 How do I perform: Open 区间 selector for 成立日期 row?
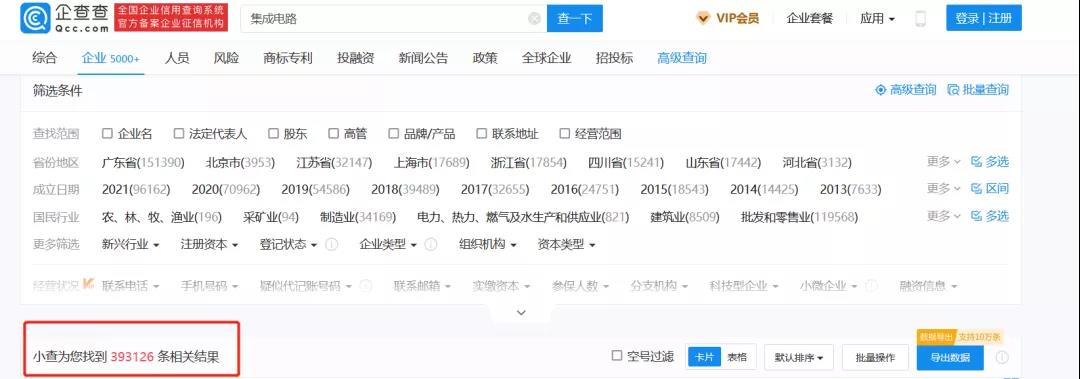coord(990,189)
